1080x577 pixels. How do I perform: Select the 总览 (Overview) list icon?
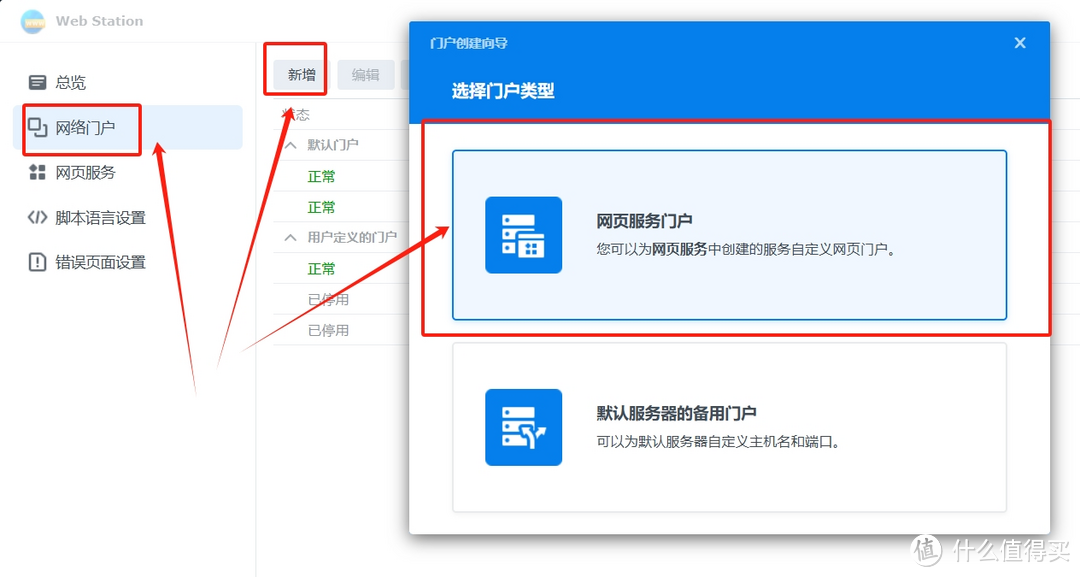click(38, 81)
